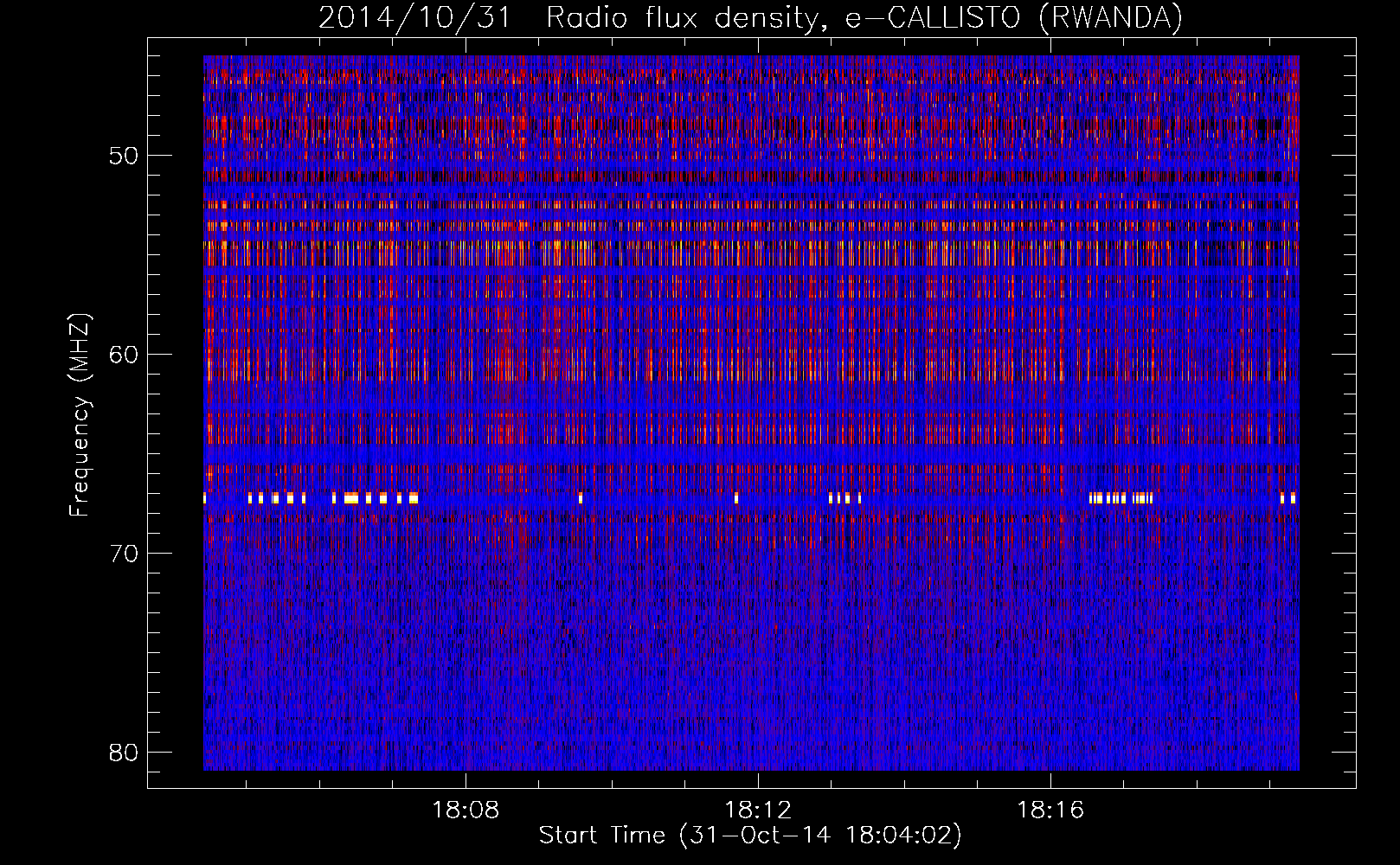
Task: Click the white burst cluster near 18:13
Action: pyautogui.click(x=844, y=498)
